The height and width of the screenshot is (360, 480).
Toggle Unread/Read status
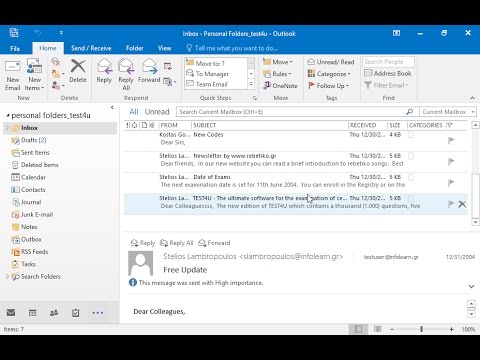331,62
